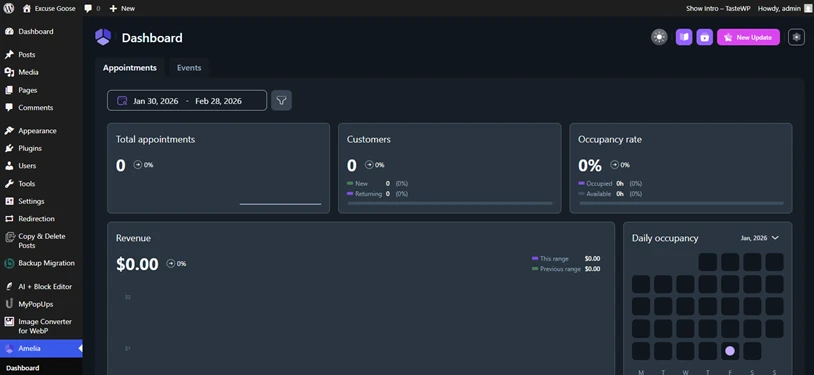Image resolution: width=814 pixels, height=375 pixels.
Task: Open the WordPress Dashboard sidebar item
Action: click(x=41, y=32)
